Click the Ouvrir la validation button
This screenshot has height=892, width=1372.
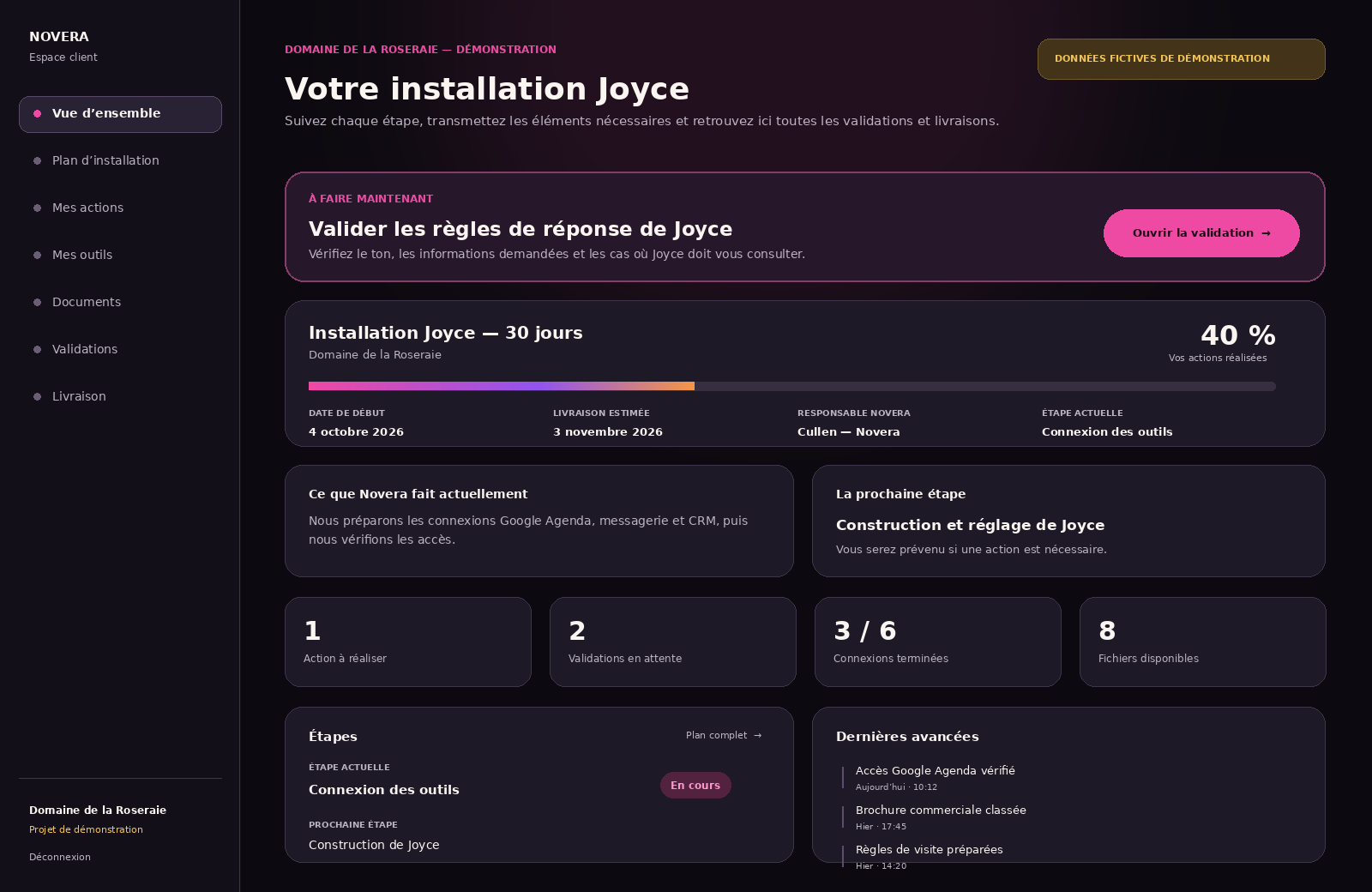pyautogui.click(x=1201, y=233)
